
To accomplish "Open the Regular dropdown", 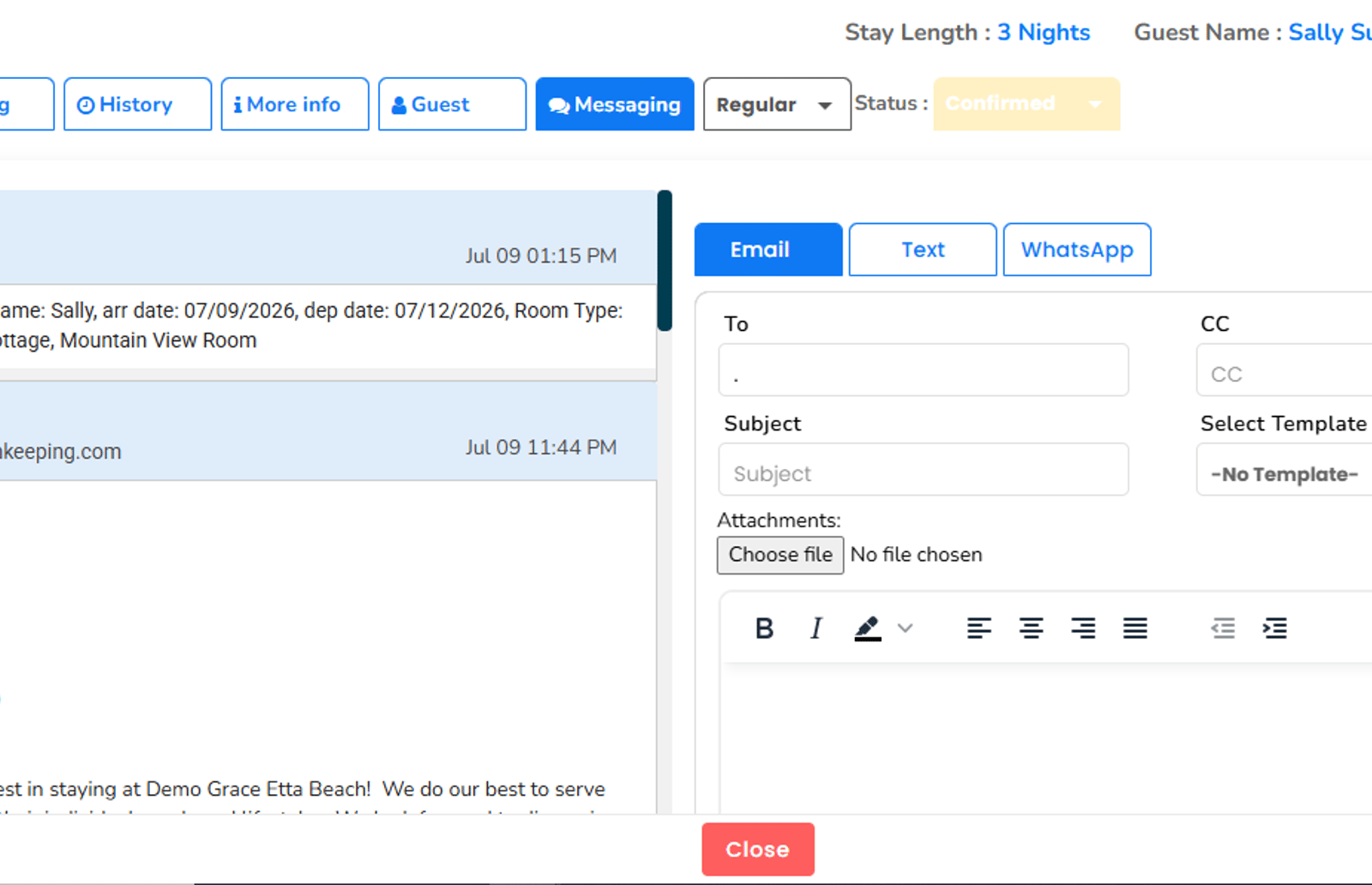I will [777, 105].
